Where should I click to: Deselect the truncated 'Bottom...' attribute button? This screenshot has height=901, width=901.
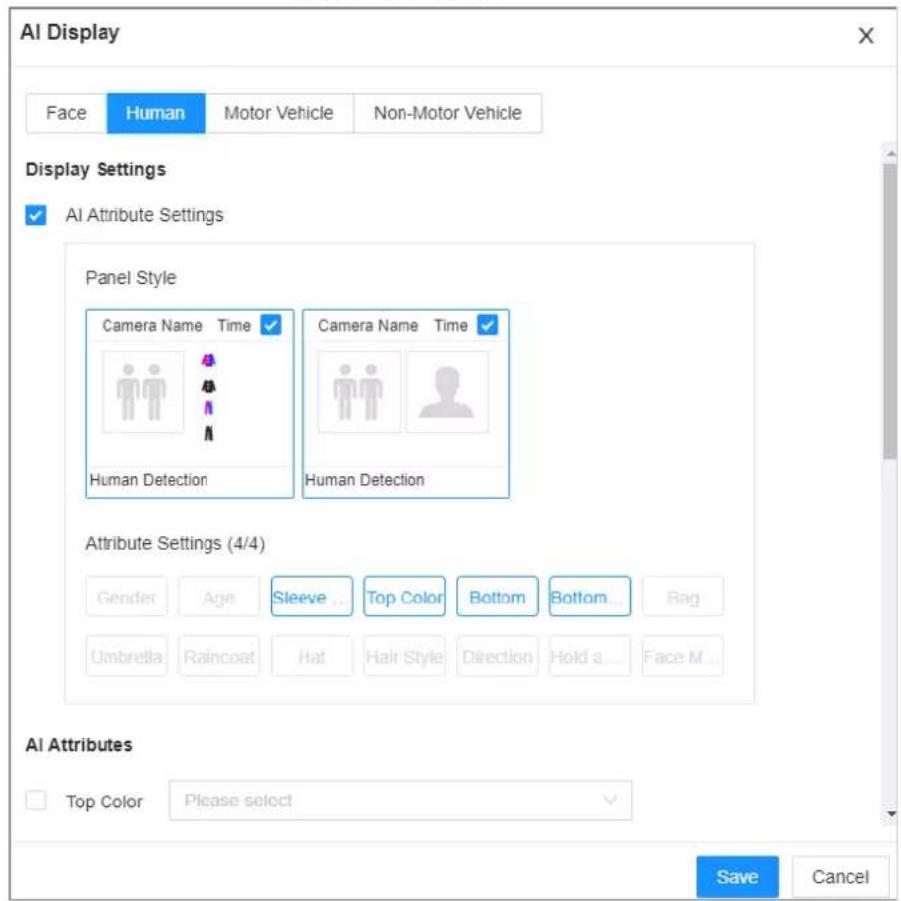(x=590, y=596)
